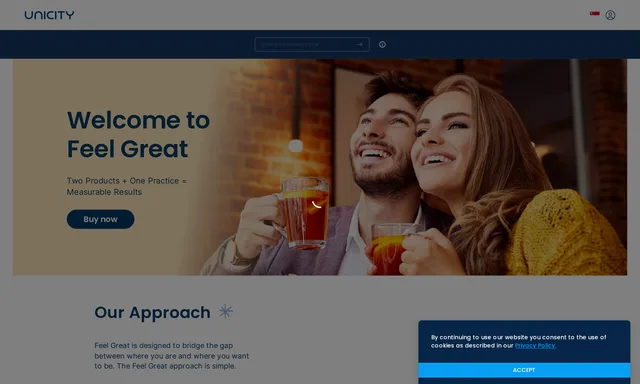Image resolution: width=640 pixels, height=384 pixels.
Task: Submit referral code with arrow icon
Action: [x=360, y=44]
